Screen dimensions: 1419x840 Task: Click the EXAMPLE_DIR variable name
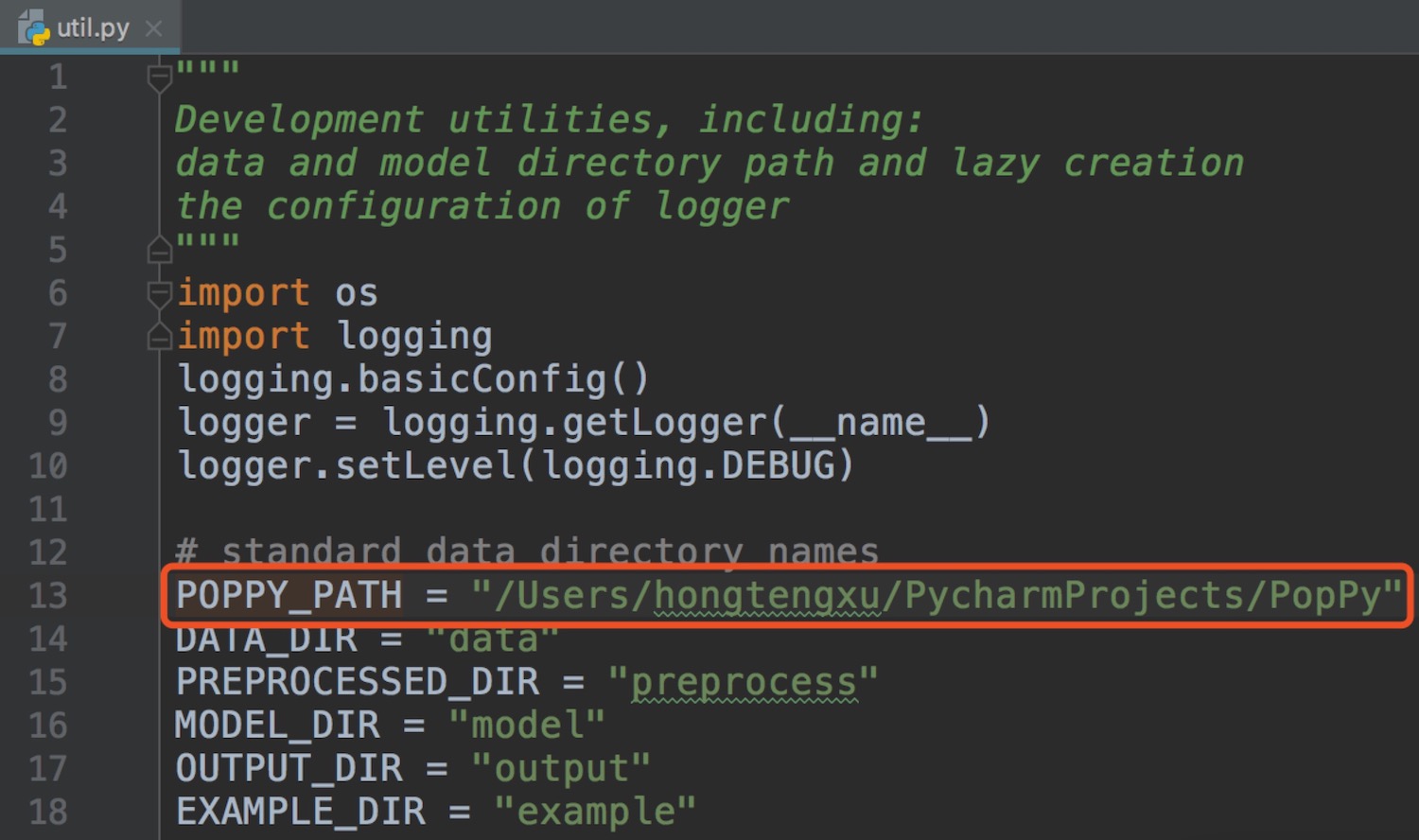(x=301, y=813)
